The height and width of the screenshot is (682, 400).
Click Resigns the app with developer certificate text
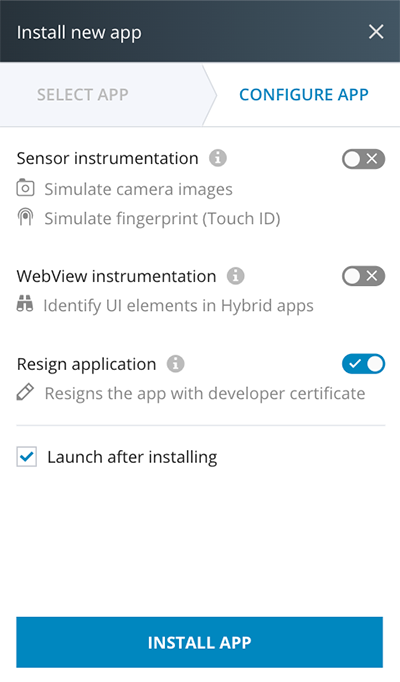click(x=205, y=393)
